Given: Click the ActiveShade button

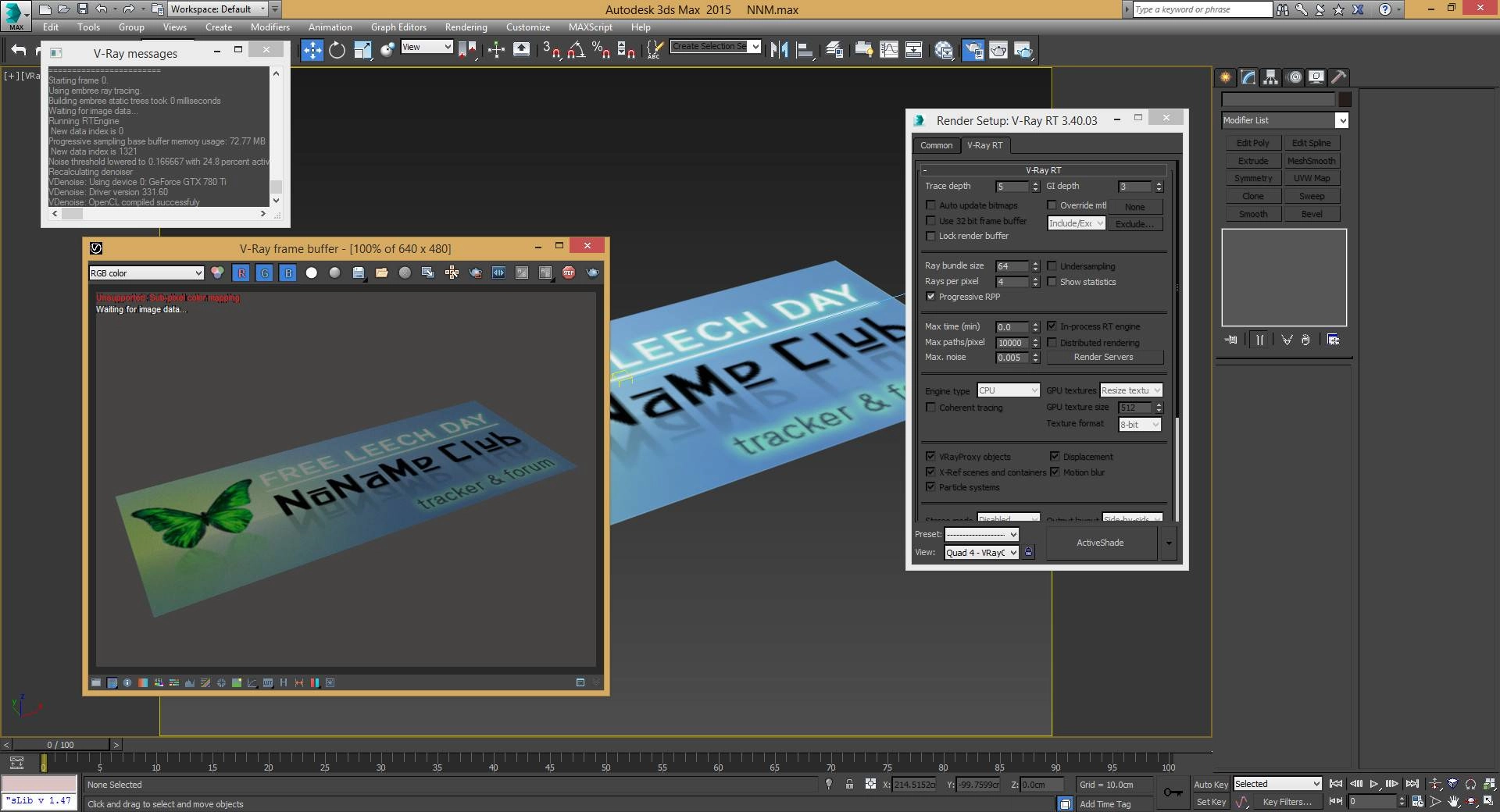Looking at the screenshot, I should (1100, 543).
